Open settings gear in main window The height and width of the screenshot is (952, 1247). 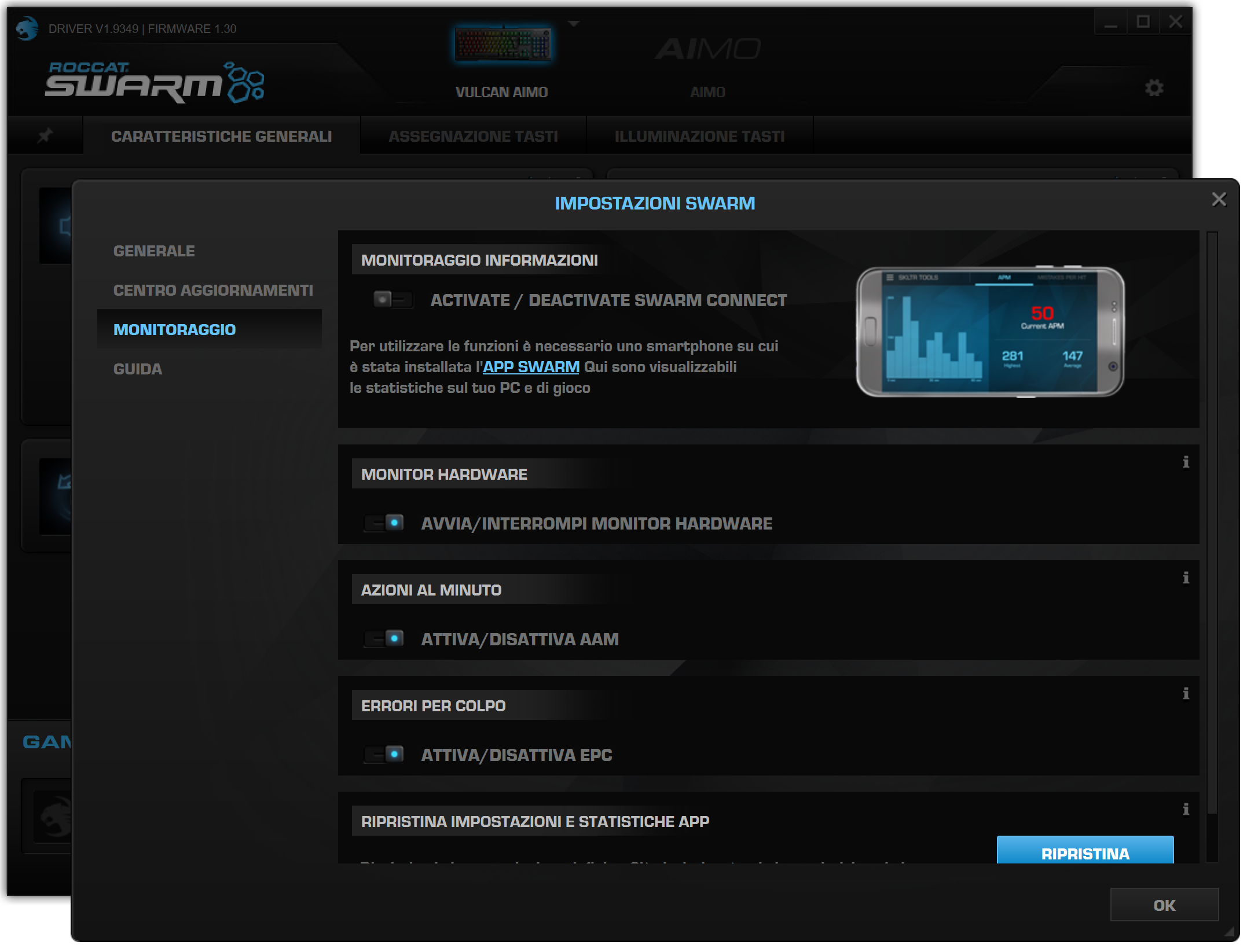1154,88
